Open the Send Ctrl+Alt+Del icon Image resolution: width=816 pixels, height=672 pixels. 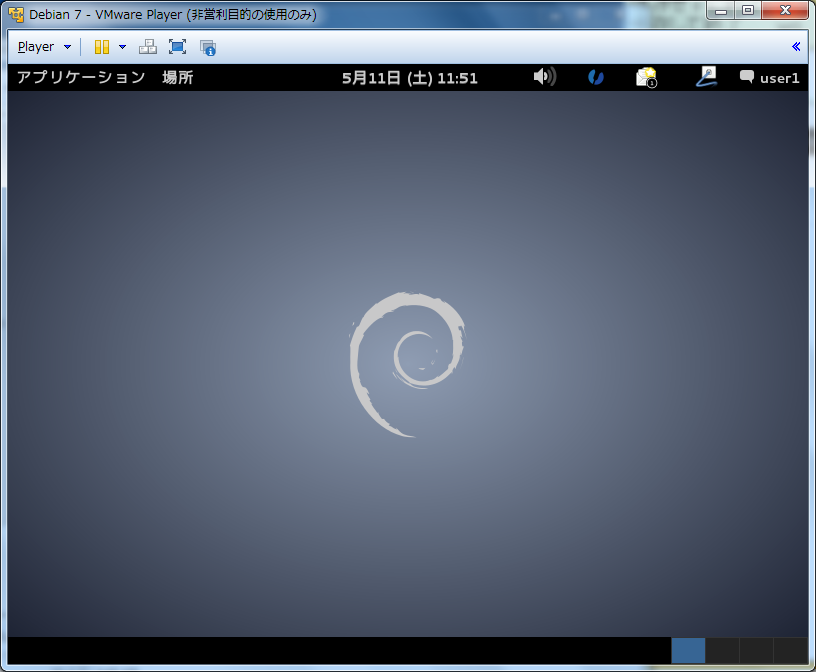click(x=147, y=47)
